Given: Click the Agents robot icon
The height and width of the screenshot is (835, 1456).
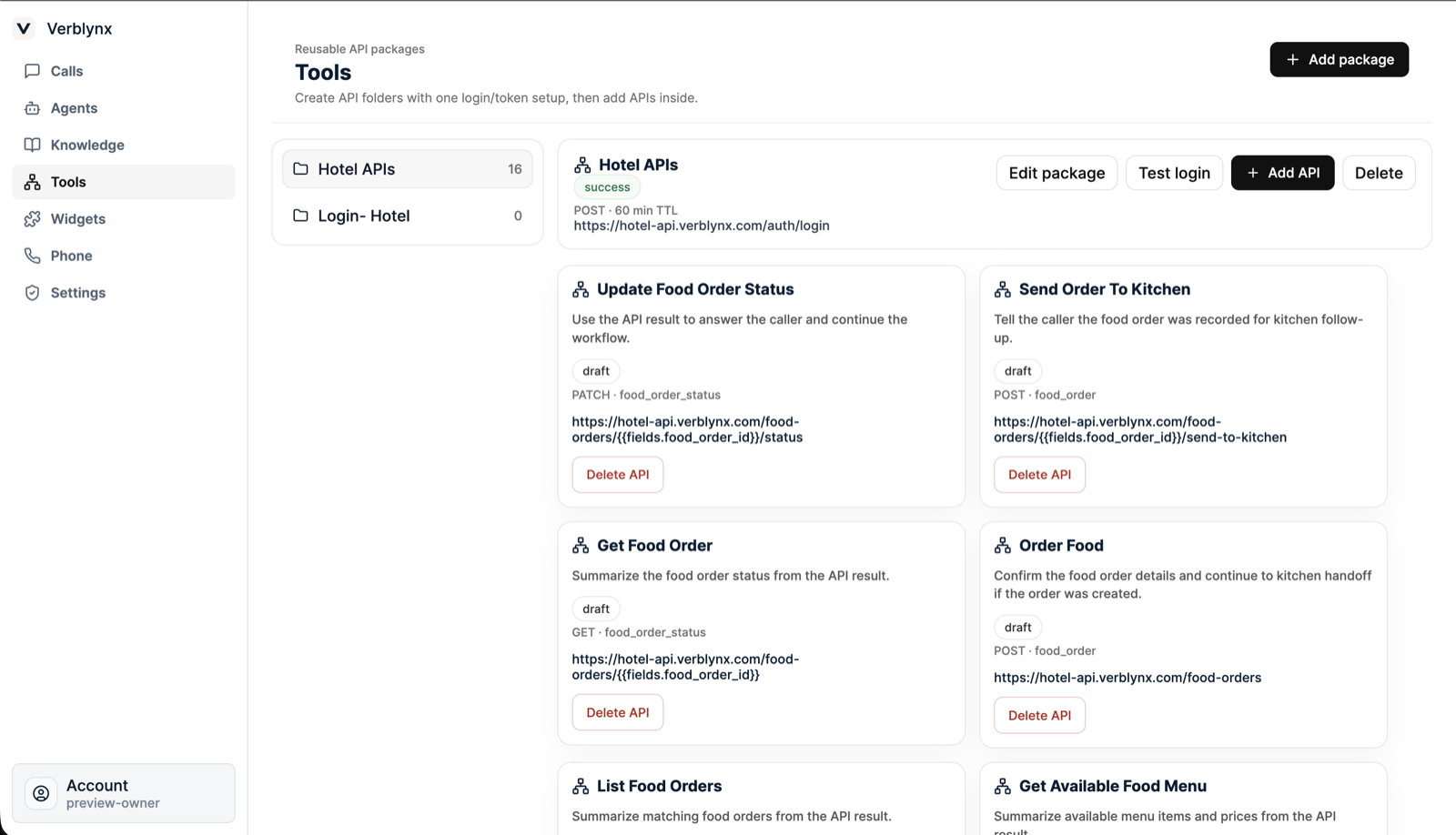Looking at the screenshot, I should (x=33, y=108).
